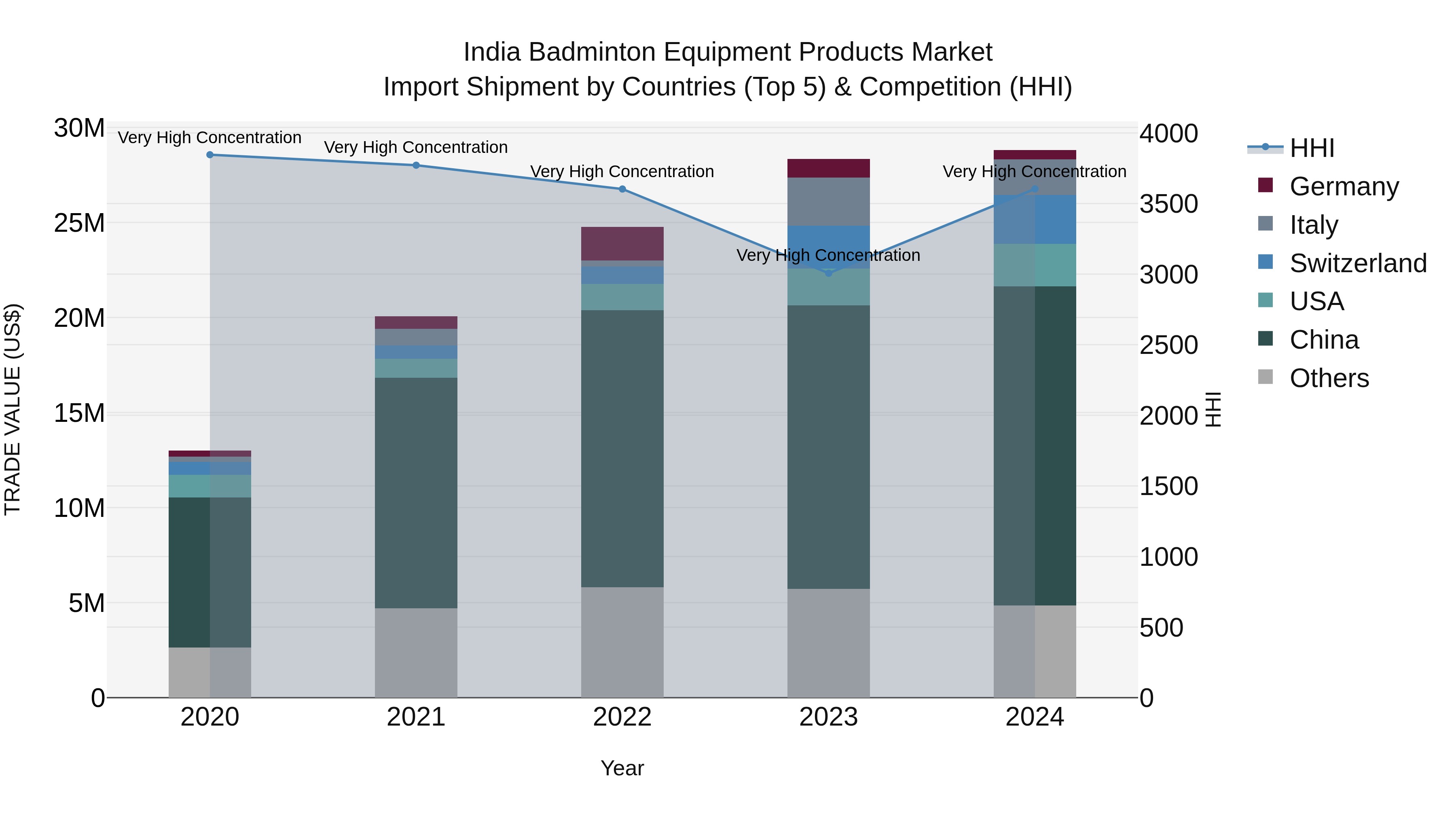This screenshot has width=1456, height=819.
Task: Select the 2023 HHI data point
Action: click(829, 273)
